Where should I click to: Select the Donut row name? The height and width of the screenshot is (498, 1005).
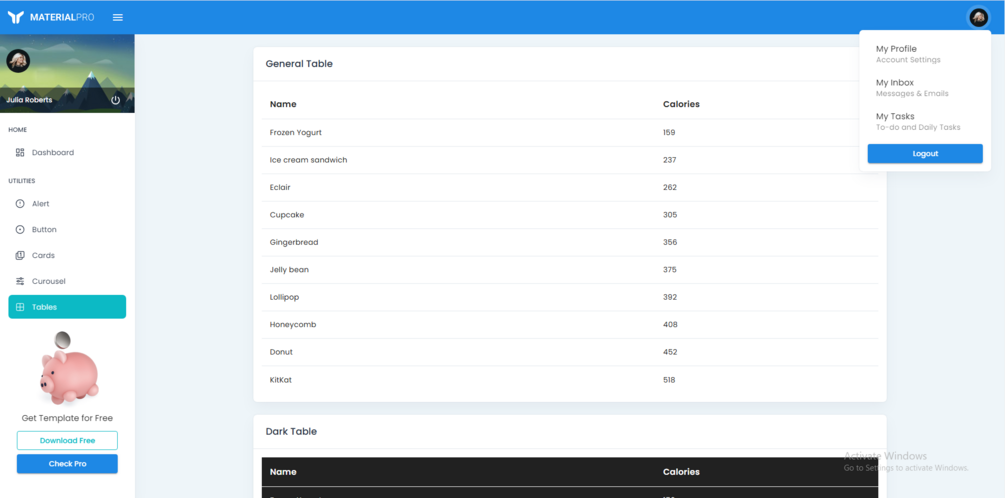pyautogui.click(x=281, y=353)
